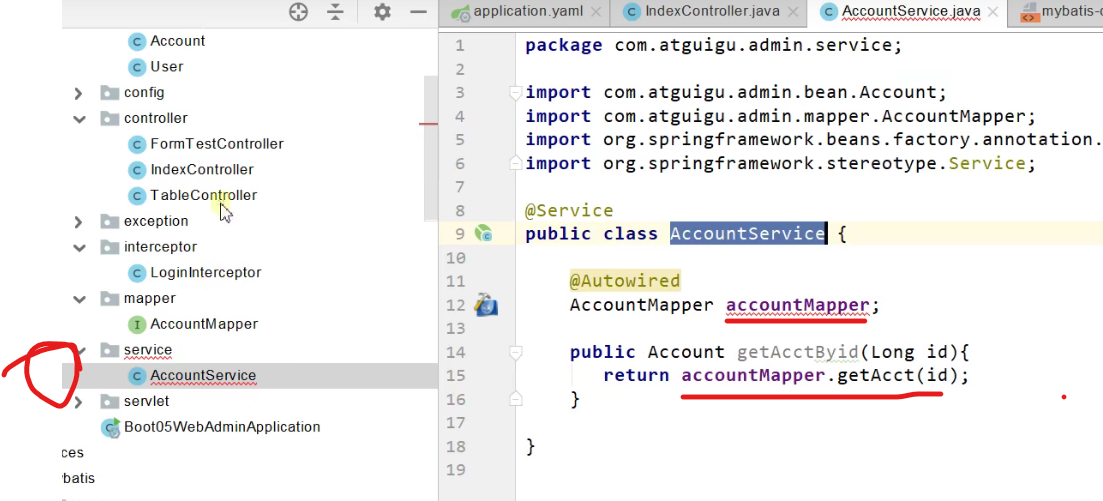
Task: Click the FormTestController class icon
Action: 136,144
